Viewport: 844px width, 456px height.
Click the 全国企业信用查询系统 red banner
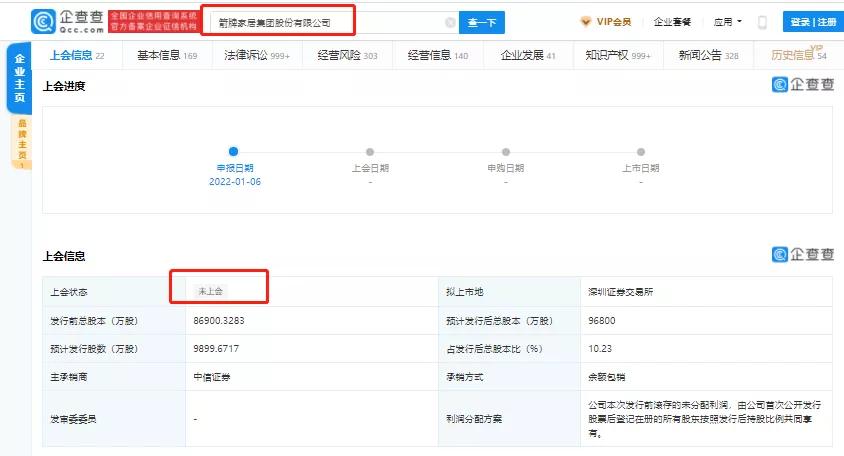coord(154,22)
